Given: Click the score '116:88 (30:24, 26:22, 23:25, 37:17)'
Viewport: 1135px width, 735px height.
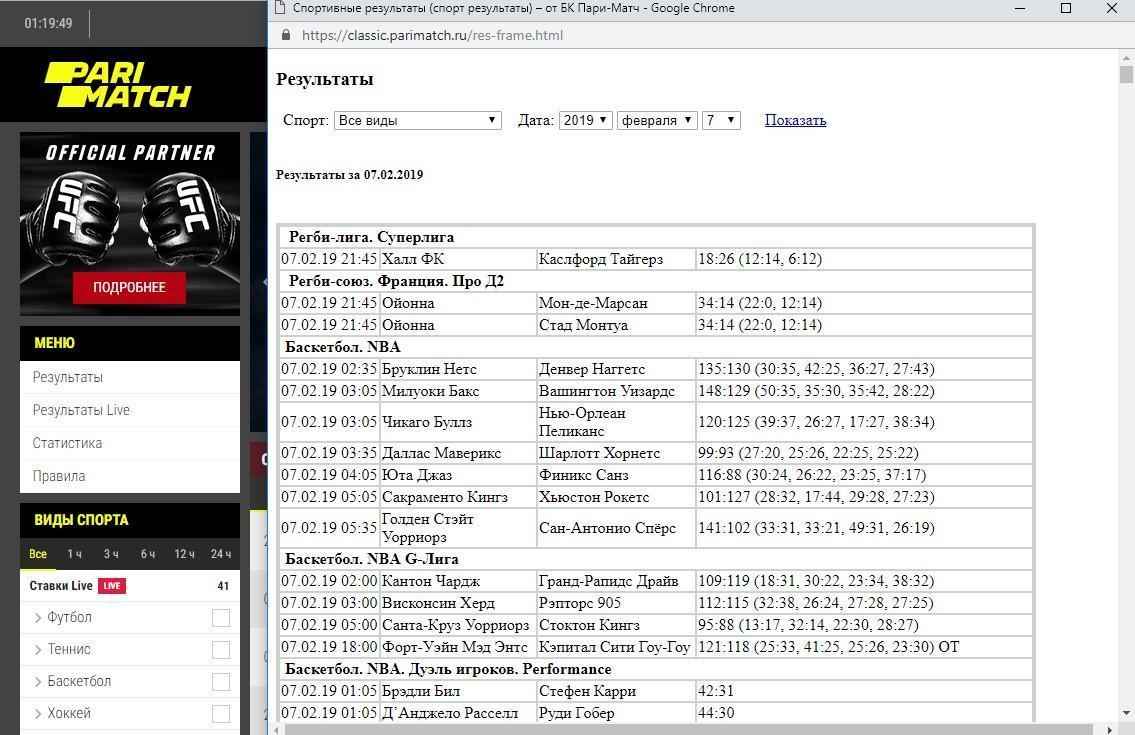Looking at the screenshot, I should point(812,475).
